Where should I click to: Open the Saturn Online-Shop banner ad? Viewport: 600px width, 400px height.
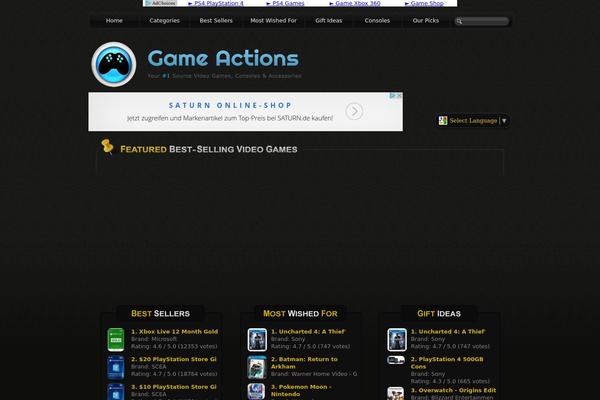coord(245,111)
